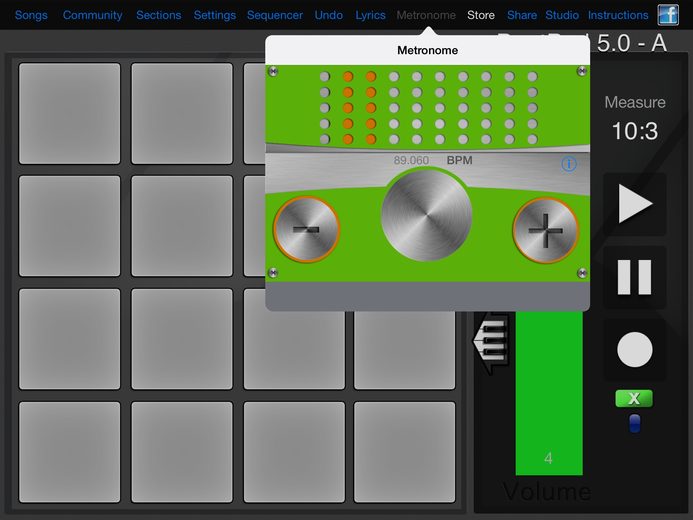The width and height of the screenshot is (693, 520).
Task: Select Metronome in the top bar
Action: pos(426,15)
